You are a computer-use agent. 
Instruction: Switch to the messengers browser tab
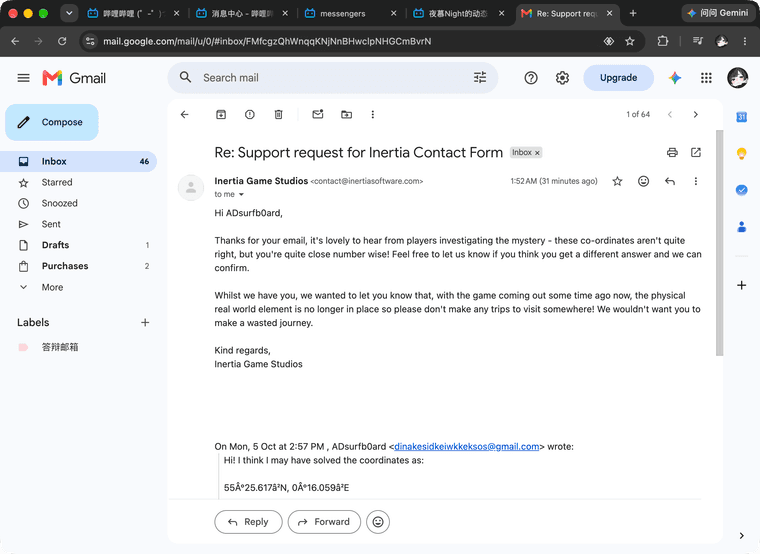[342, 14]
